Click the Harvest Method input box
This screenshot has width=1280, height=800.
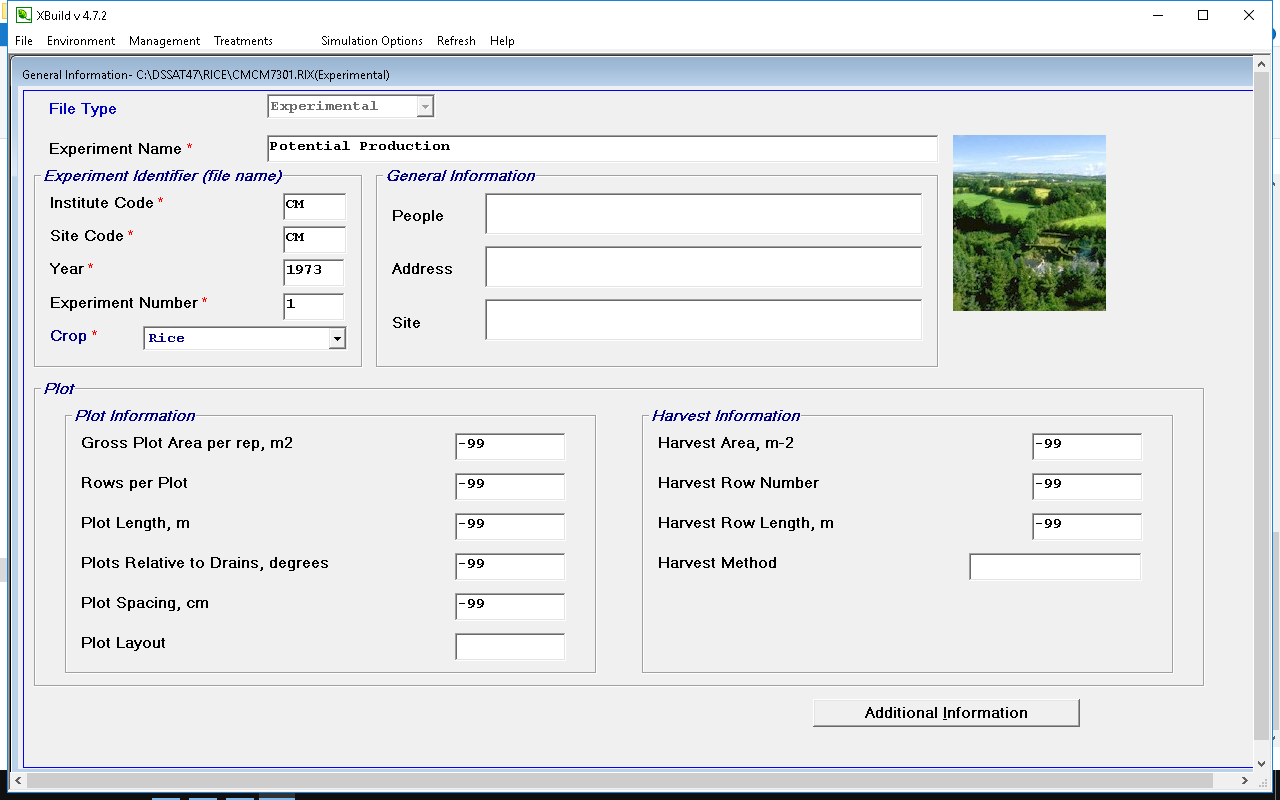coord(1054,567)
